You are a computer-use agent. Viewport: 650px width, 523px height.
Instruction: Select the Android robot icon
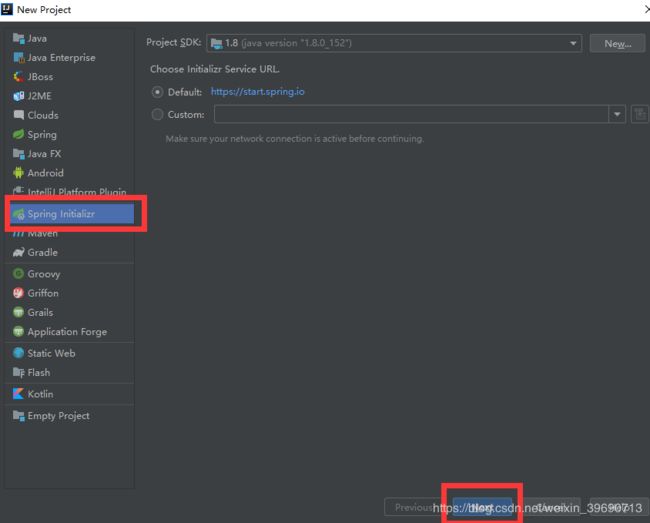pos(18,173)
